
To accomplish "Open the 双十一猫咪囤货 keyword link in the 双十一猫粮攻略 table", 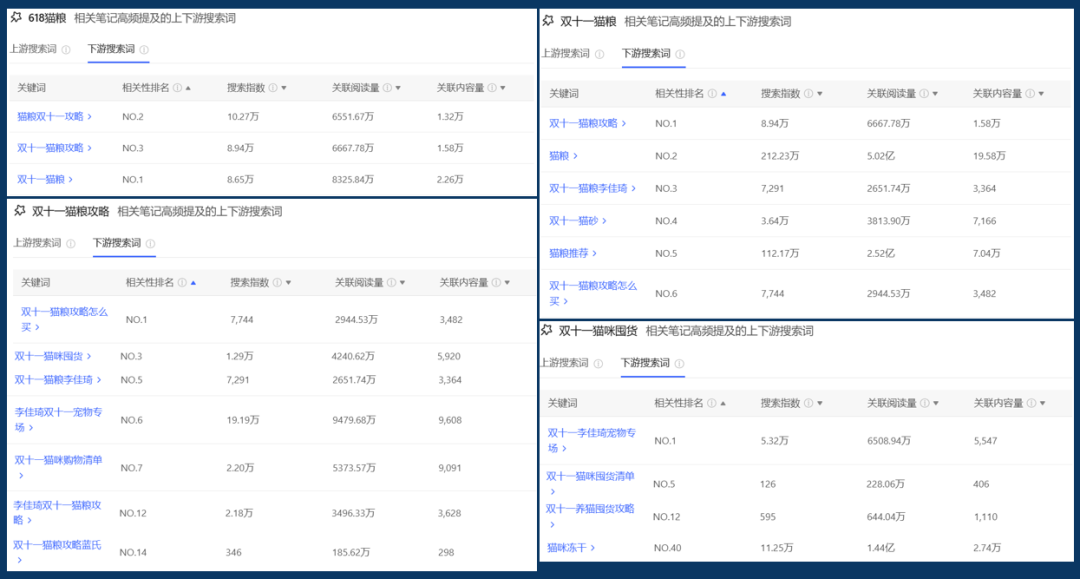I will click(52, 356).
